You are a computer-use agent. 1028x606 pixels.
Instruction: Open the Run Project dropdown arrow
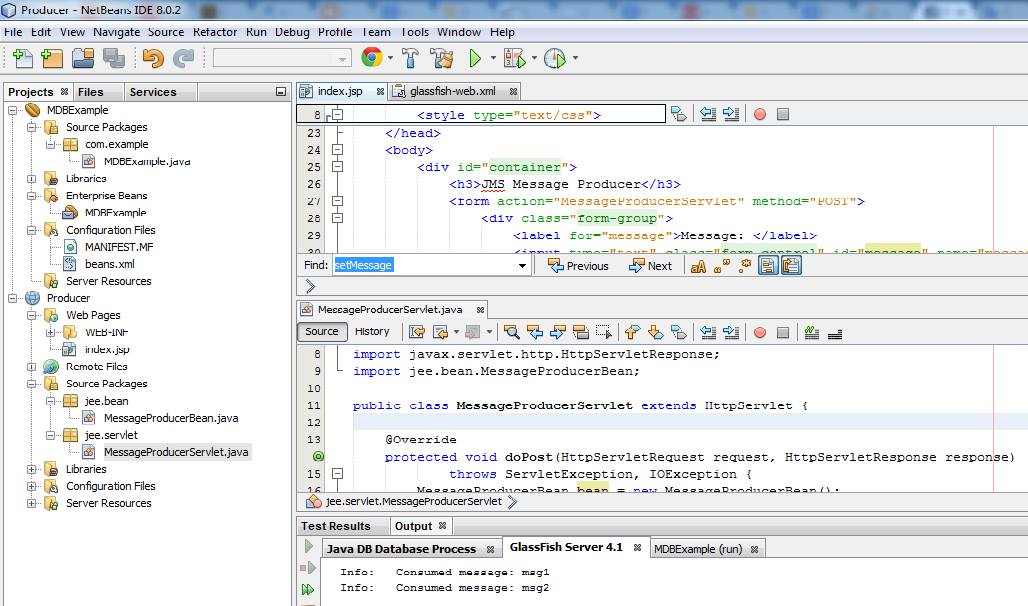tap(493, 58)
